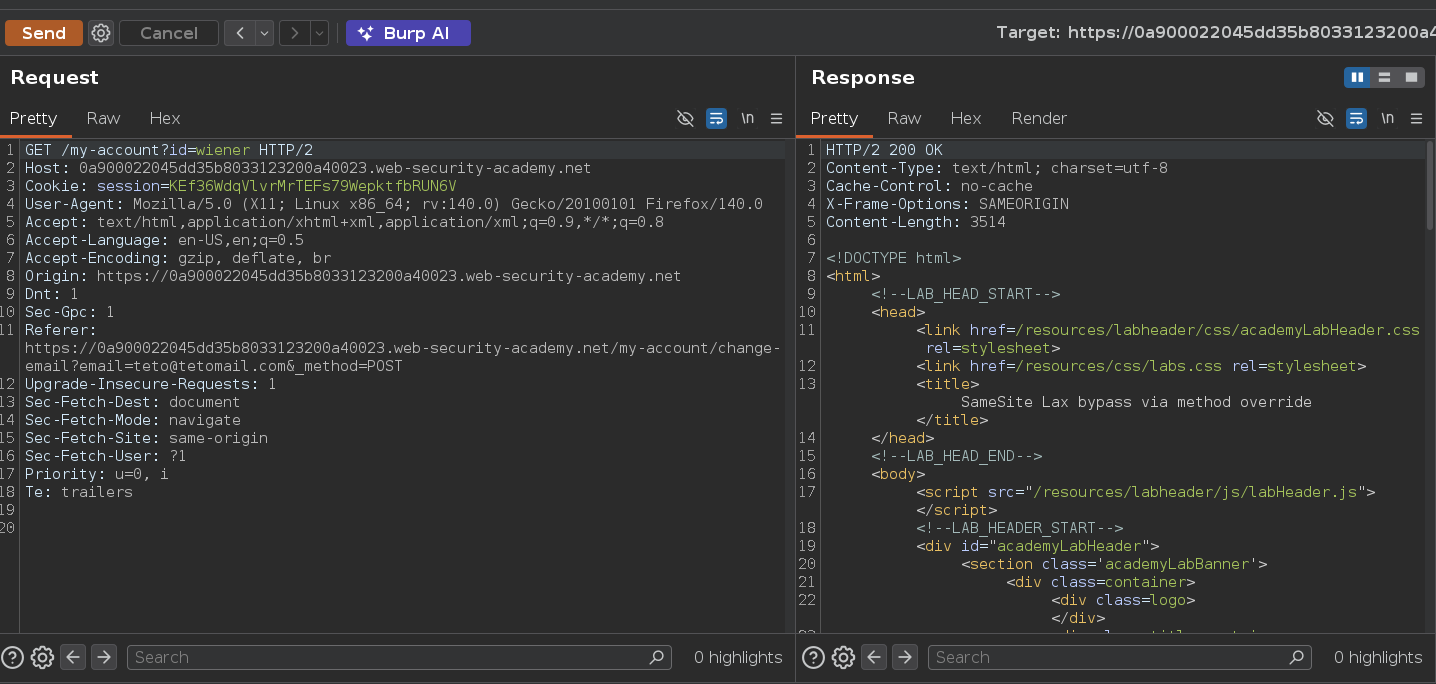
Task: Click 'HTTP/2 200 OK' status line
Action: pos(884,150)
